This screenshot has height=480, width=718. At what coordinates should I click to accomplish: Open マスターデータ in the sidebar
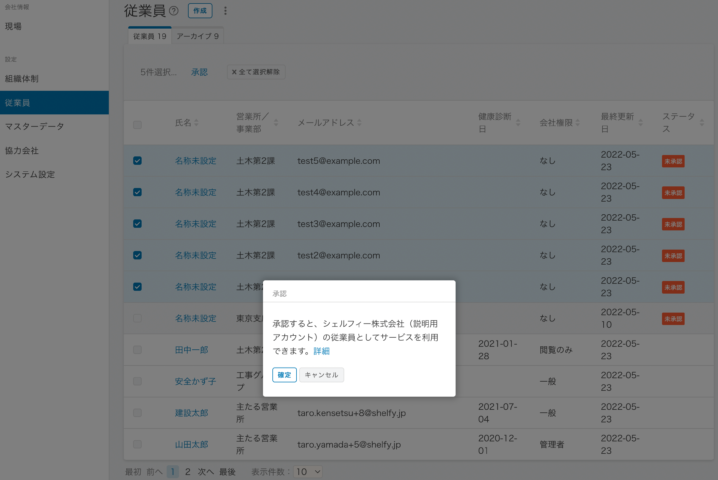coord(33,126)
